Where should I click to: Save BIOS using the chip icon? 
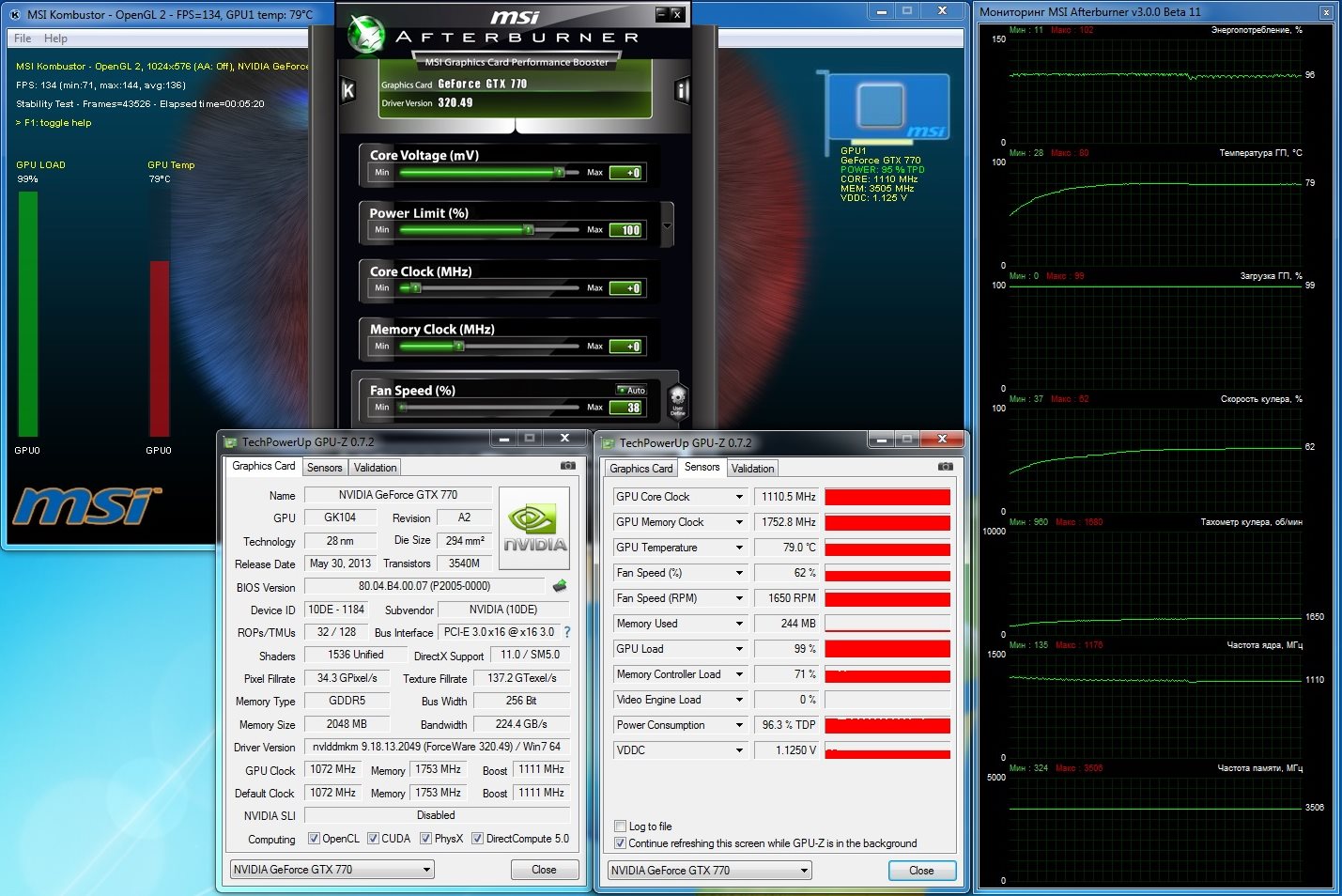click(560, 586)
